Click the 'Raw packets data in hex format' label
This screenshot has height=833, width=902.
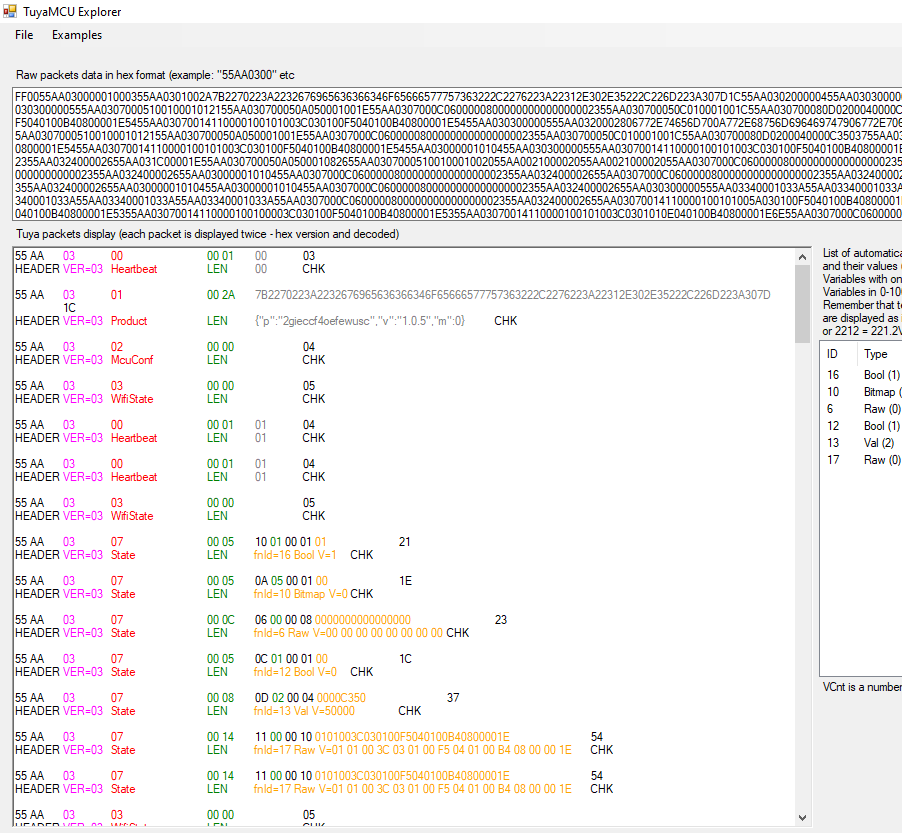coord(155,75)
